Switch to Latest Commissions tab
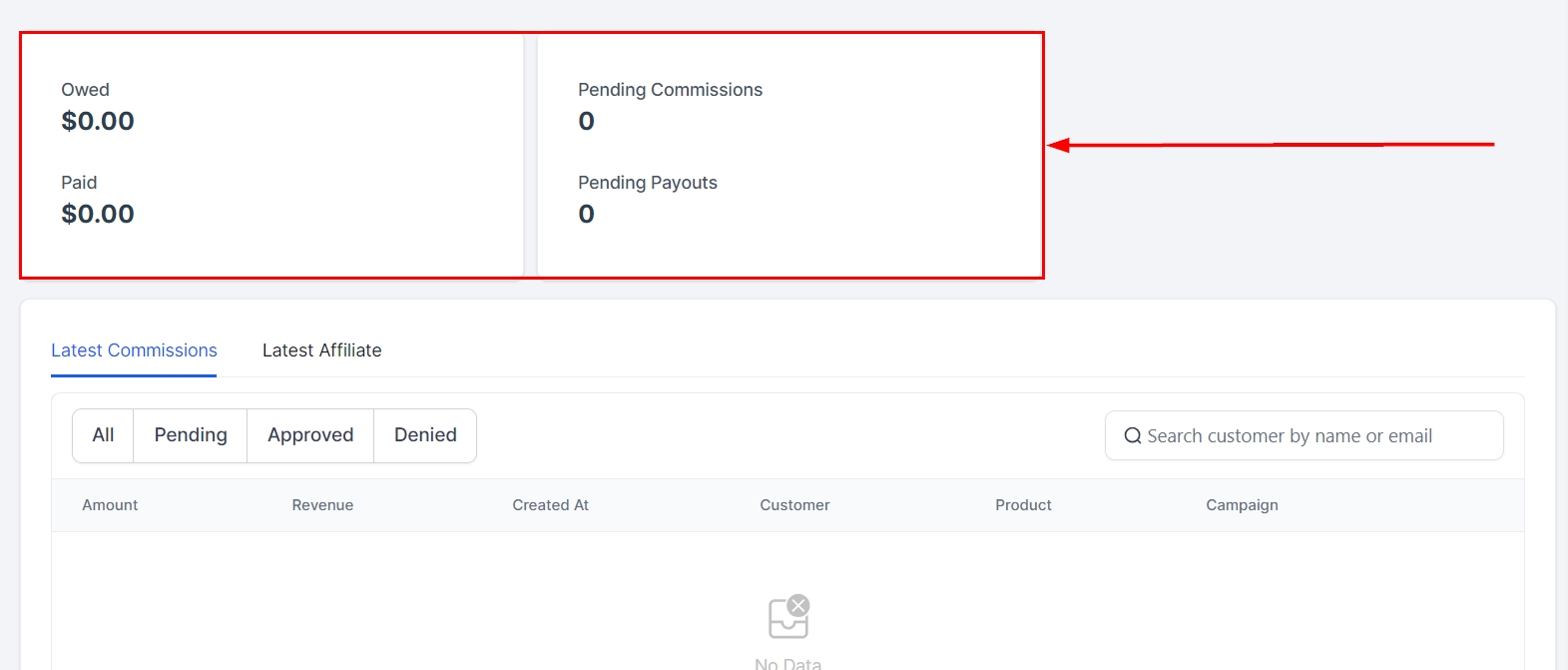The image size is (1568, 670). coord(134,350)
